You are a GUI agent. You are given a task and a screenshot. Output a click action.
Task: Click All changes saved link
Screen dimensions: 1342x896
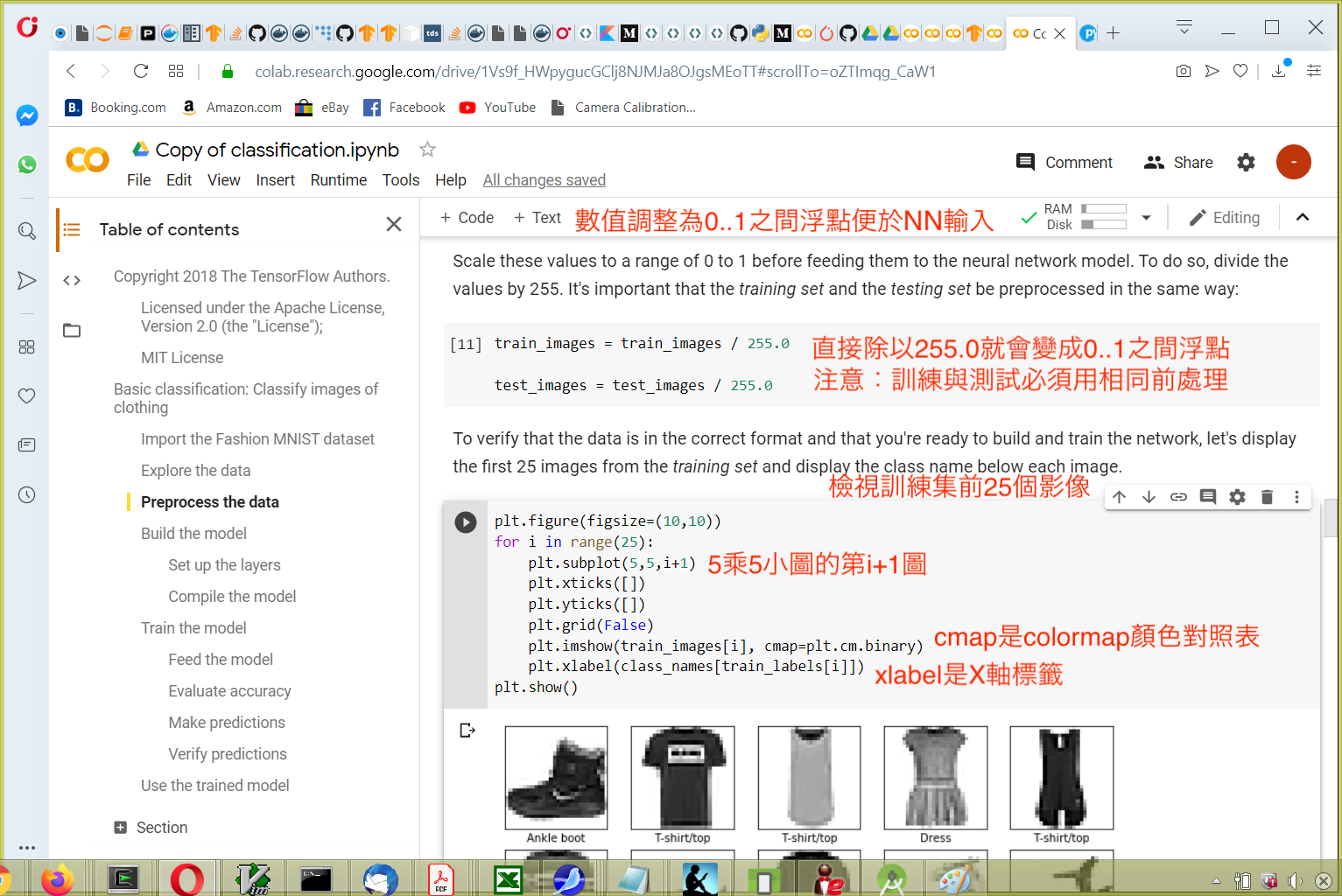point(545,179)
